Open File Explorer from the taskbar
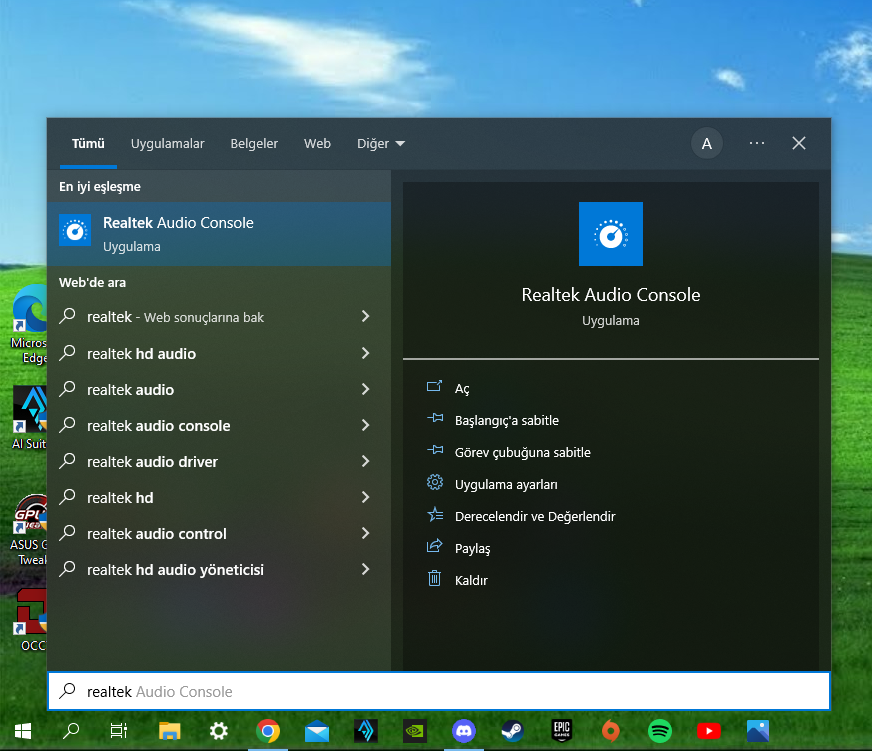The width and height of the screenshot is (872, 751). [170, 731]
